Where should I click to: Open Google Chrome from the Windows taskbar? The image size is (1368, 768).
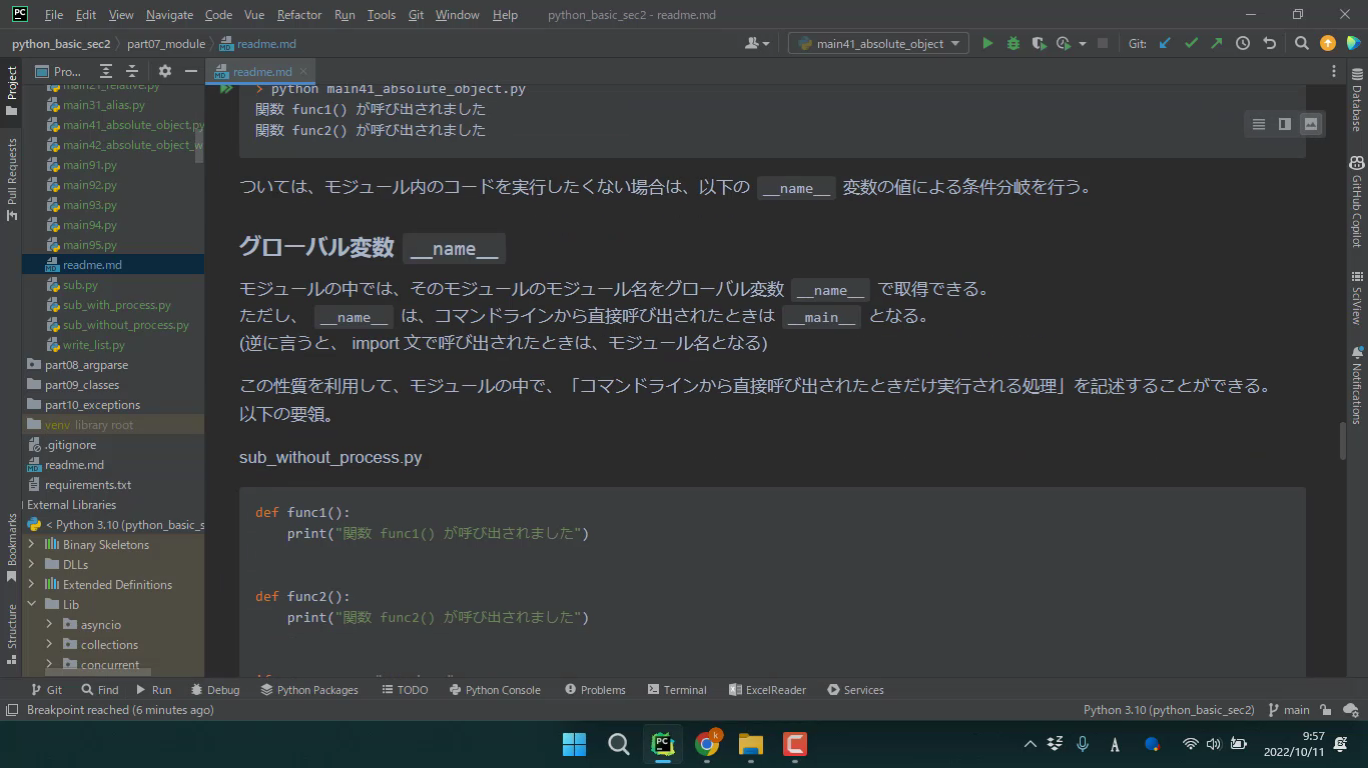point(707,744)
